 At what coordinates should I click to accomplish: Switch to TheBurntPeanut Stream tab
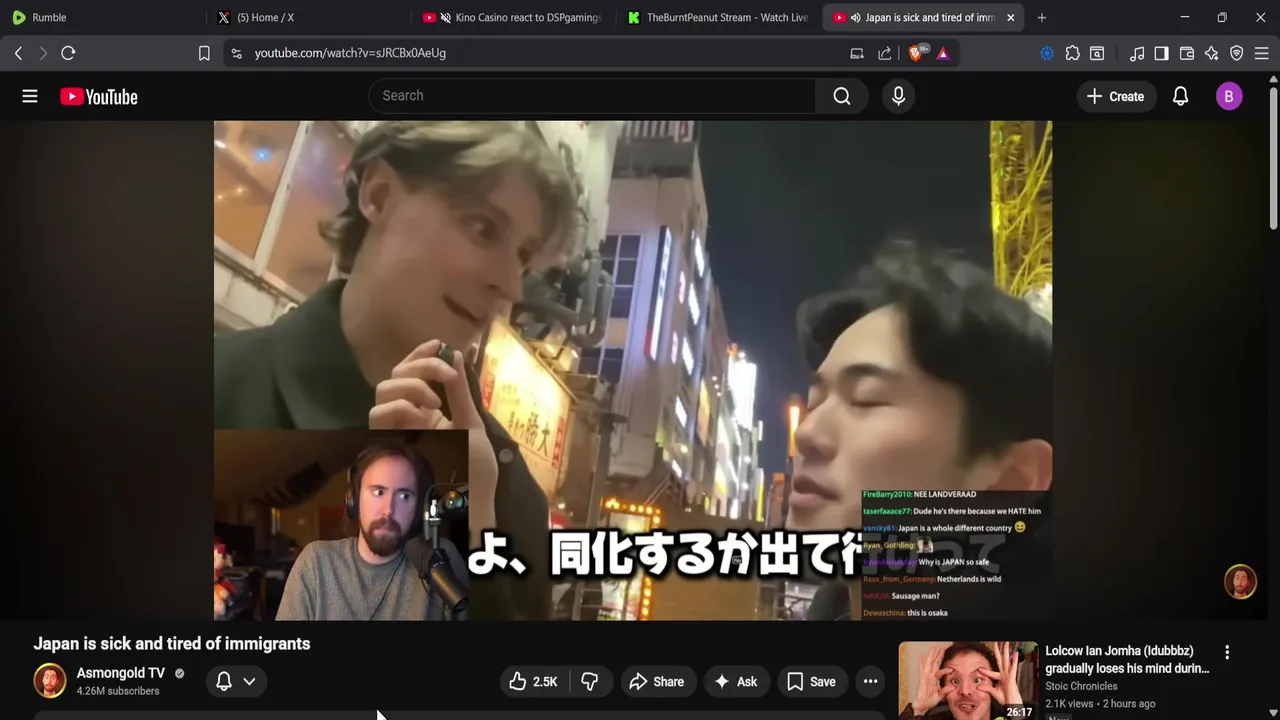tap(718, 17)
